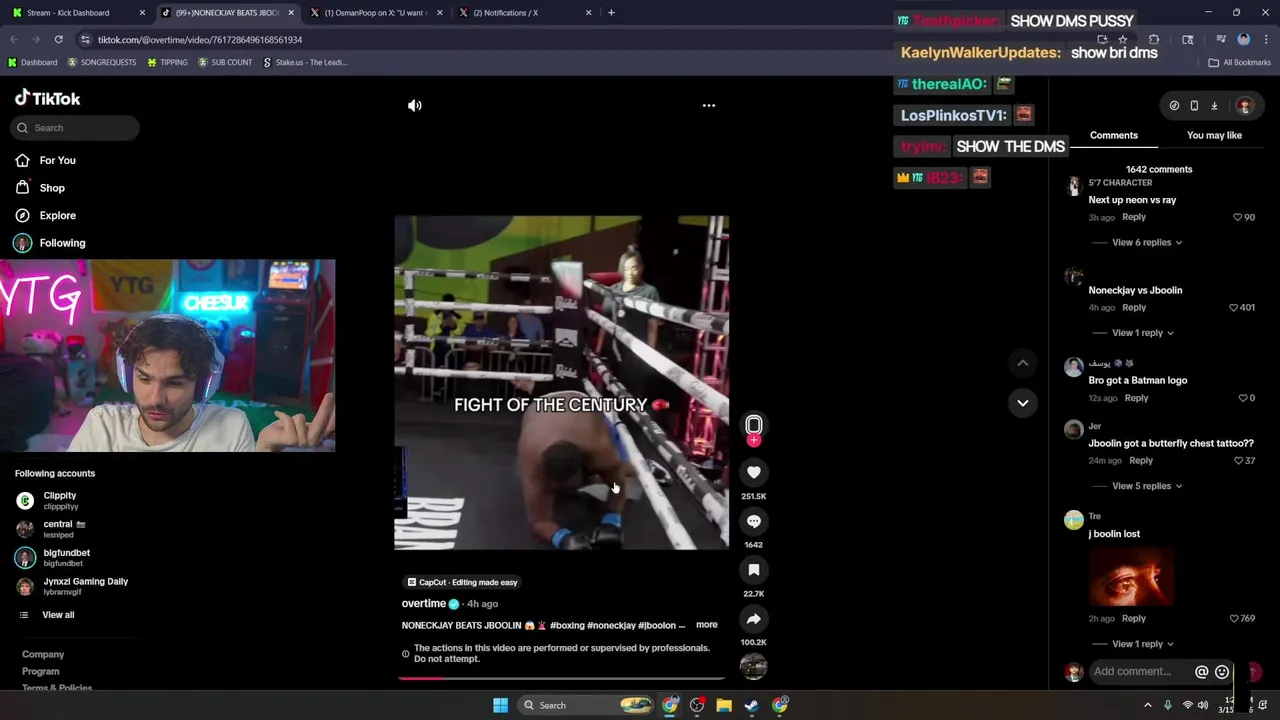Go to the previous video with up arrow

(x=1022, y=363)
